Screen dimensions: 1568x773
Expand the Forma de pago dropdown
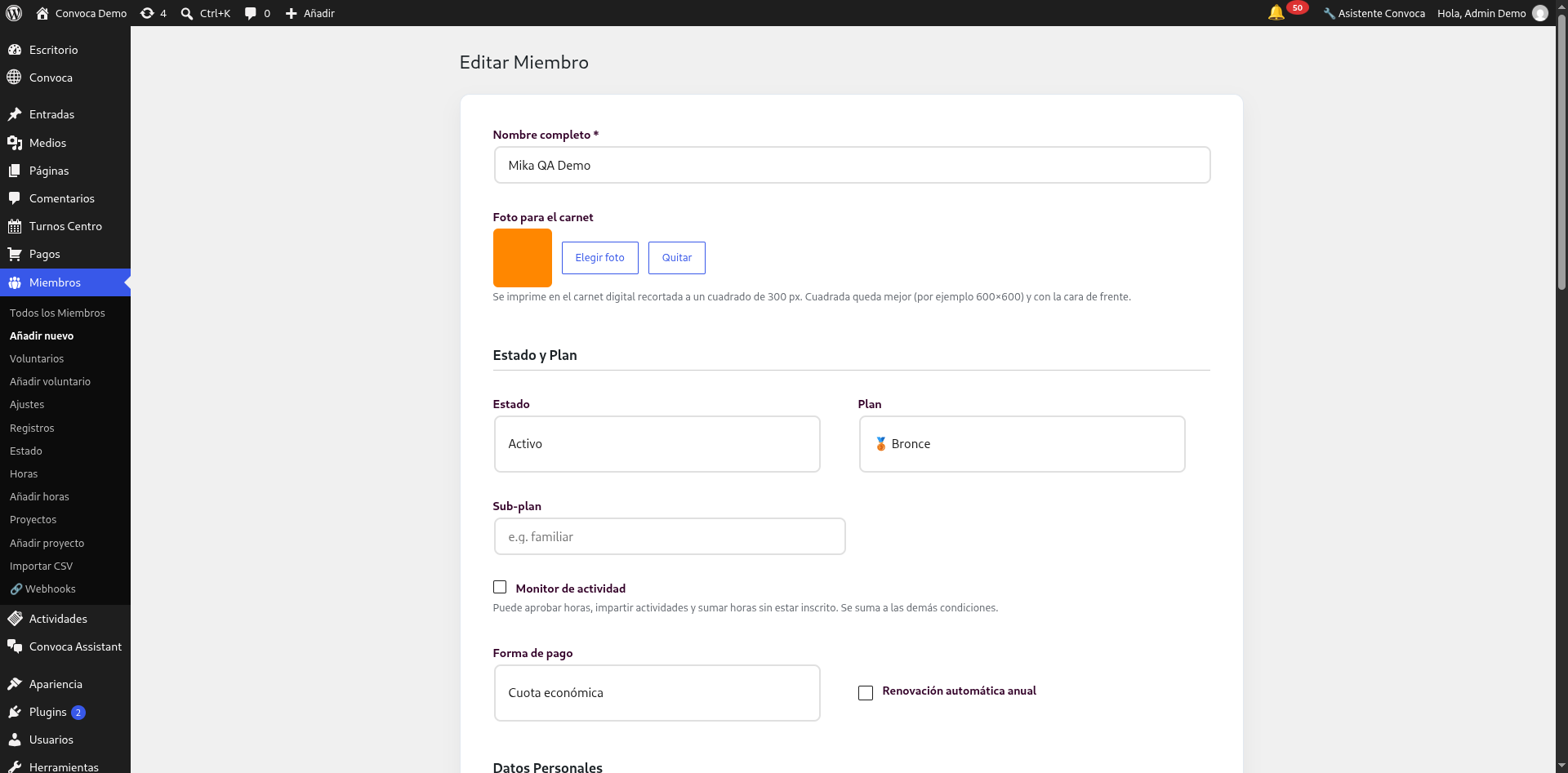tap(657, 693)
